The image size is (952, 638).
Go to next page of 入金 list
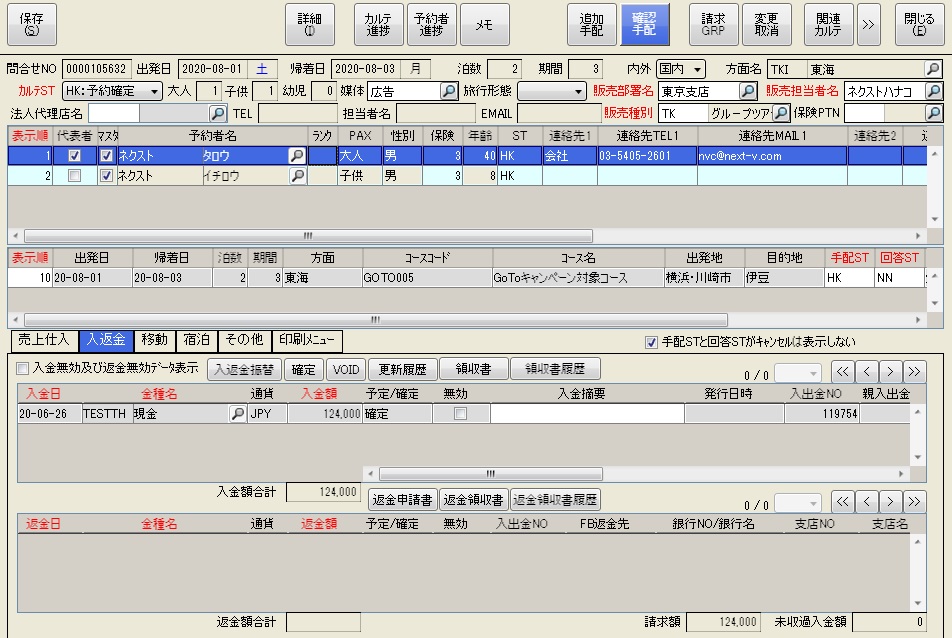click(x=890, y=370)
